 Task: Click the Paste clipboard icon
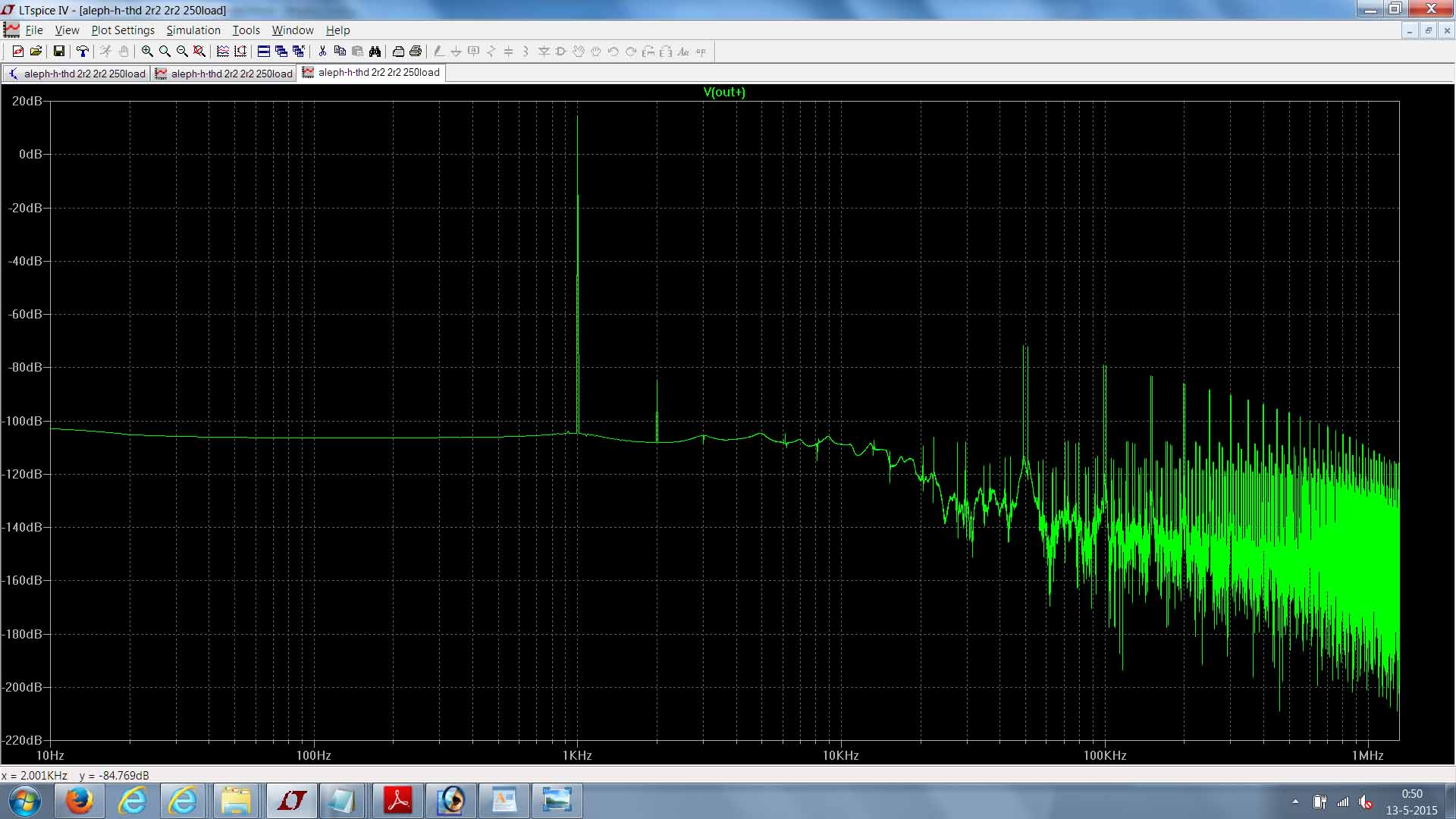tap(357, 52)
